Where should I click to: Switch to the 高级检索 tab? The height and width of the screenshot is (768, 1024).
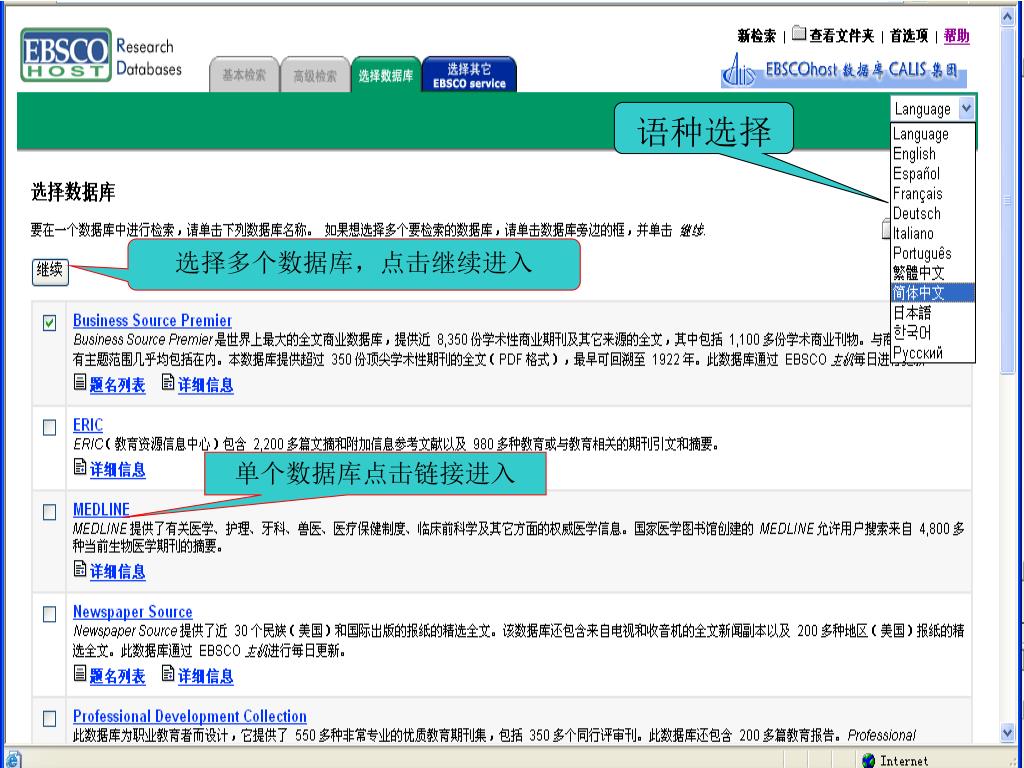(315, 75)
